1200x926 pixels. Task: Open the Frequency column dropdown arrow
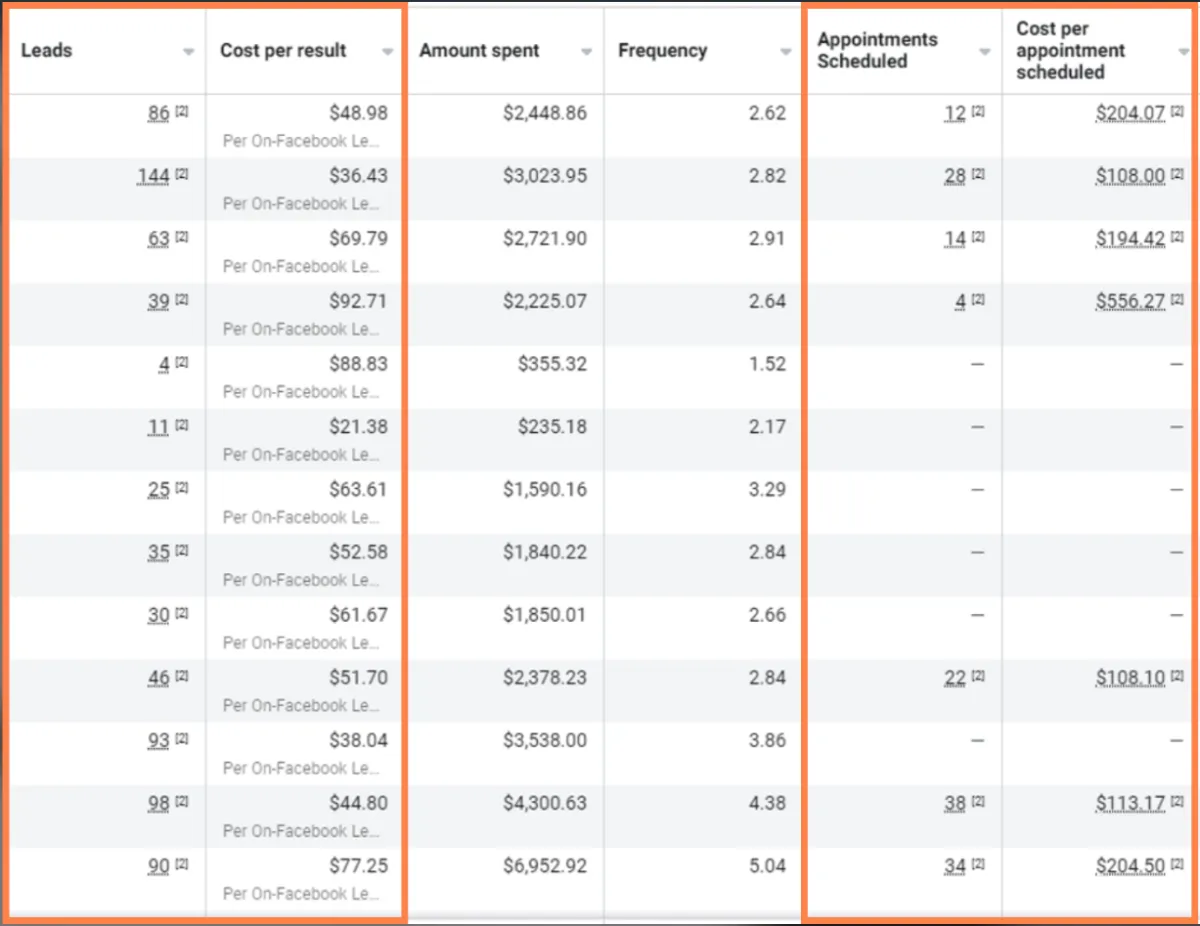pos(786,52)
